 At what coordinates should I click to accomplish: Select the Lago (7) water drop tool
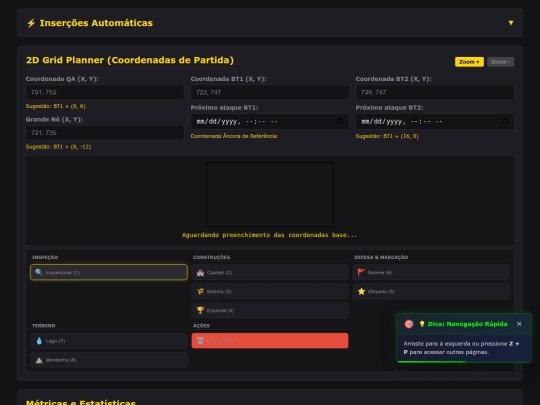pos(109,341)
